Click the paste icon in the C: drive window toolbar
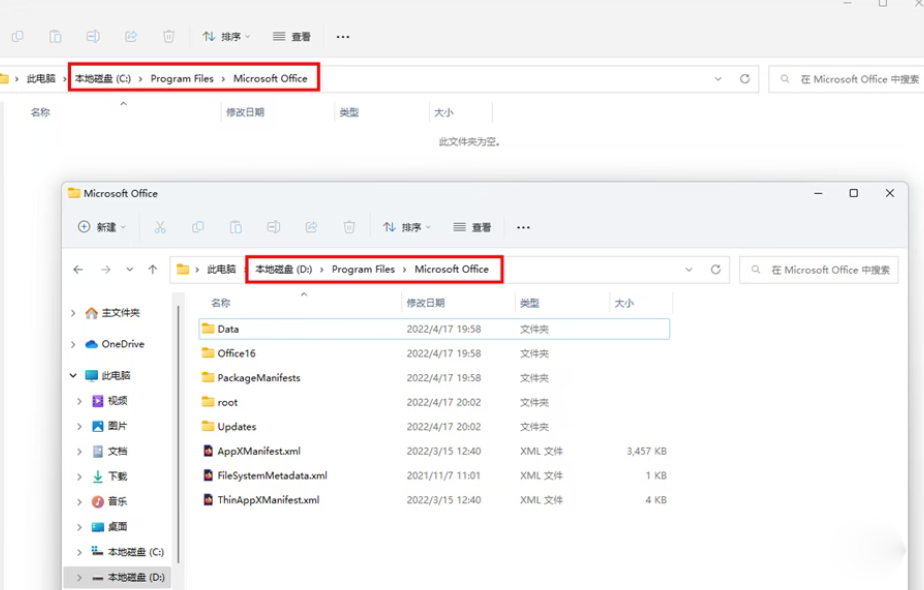The height and width of the screenshot is (590, 924). click(55, 36)
